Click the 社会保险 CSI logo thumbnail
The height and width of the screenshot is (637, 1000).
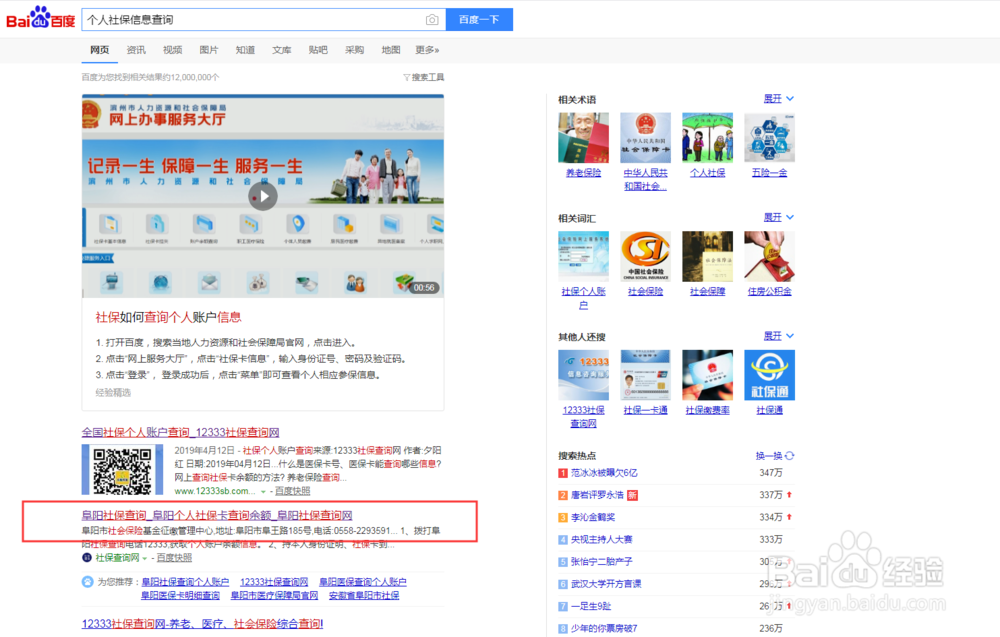(x=645, y=256)
